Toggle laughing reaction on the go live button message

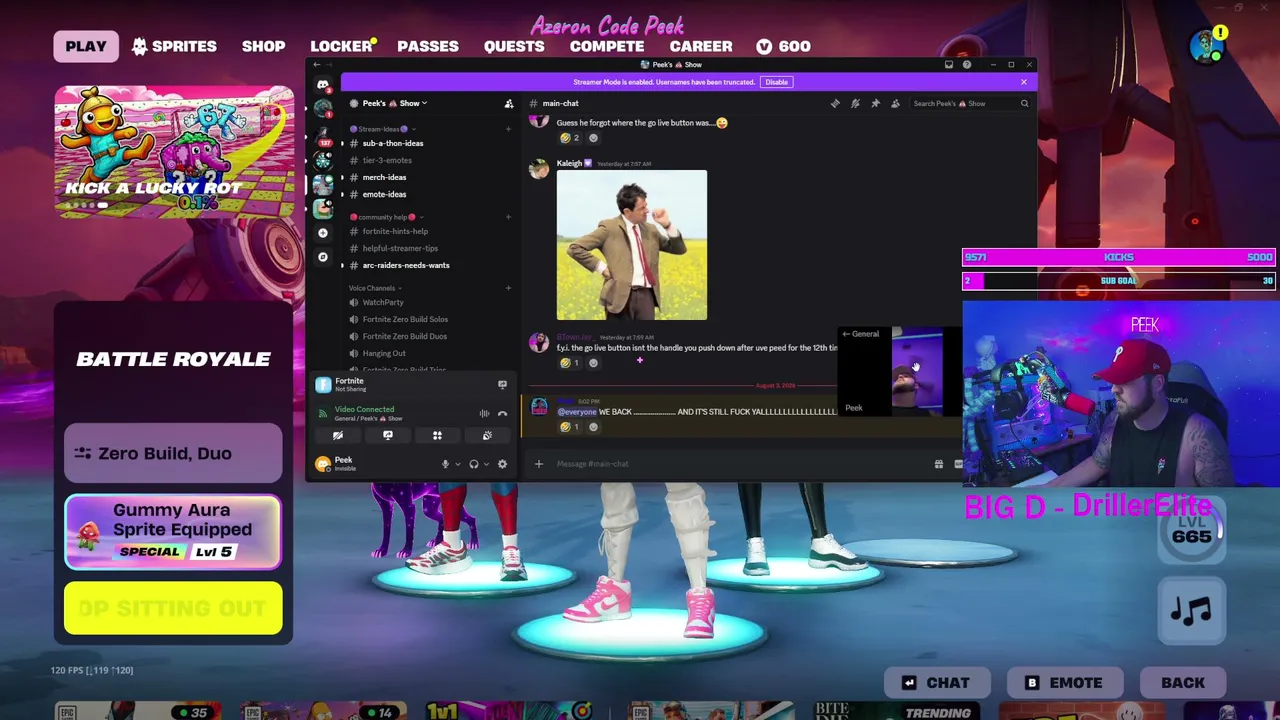pos(570,362)
